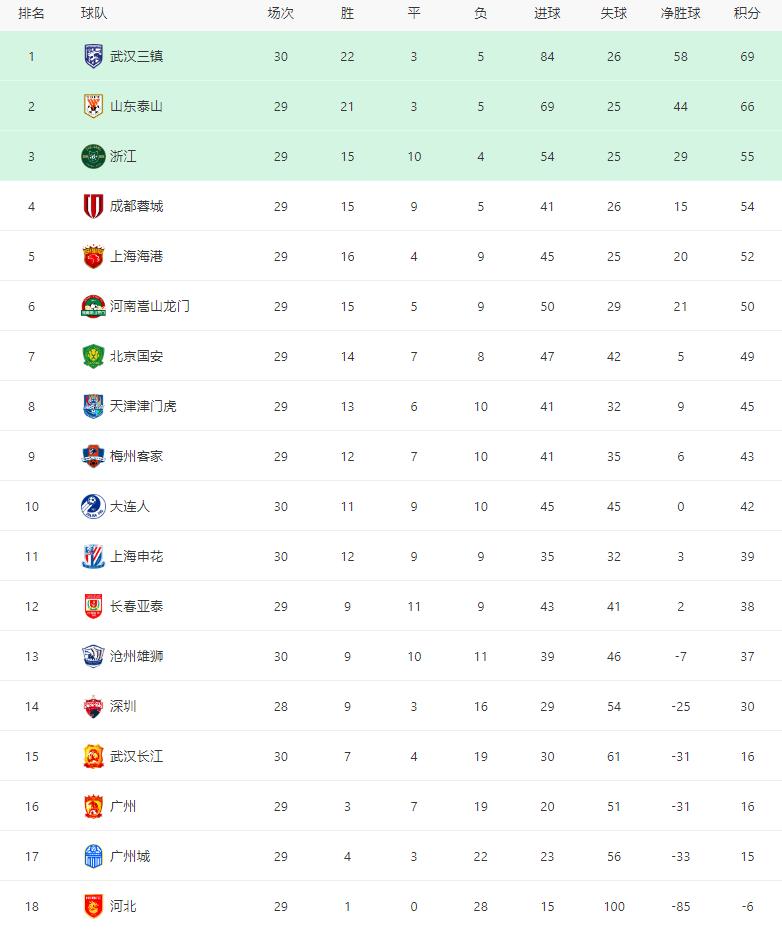Click the 大连人 blue round logo

[x=93, y=506]
